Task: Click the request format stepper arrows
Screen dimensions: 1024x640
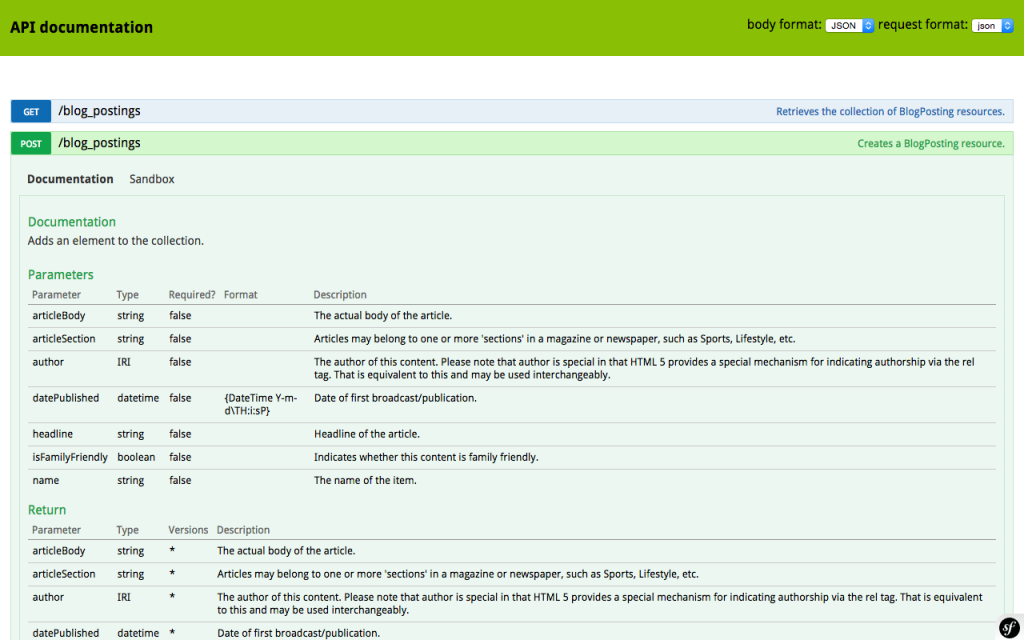Action: pyautogui.click(x=1005, y=25)
